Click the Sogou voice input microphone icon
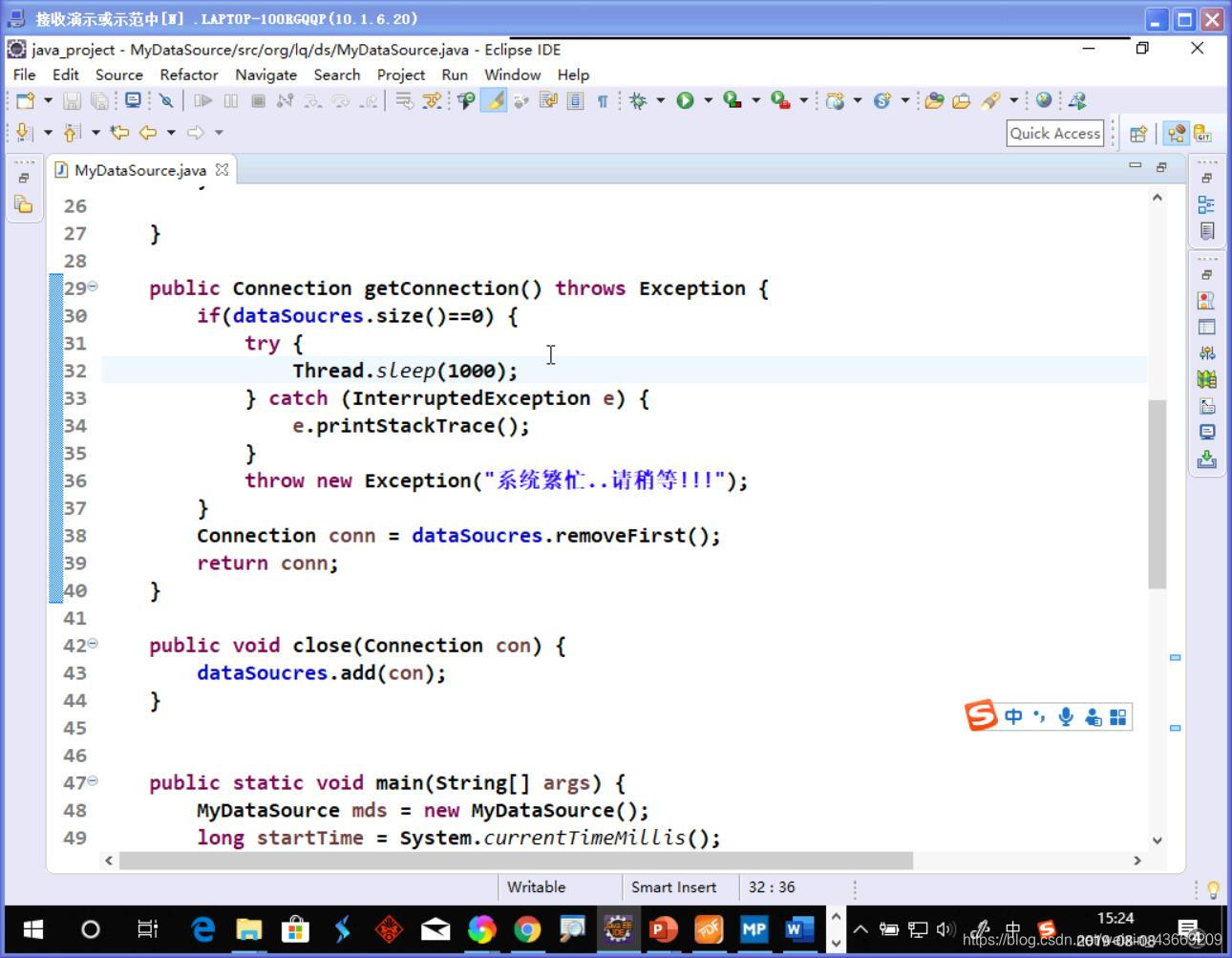The image size is (1232, 958). coord(1066,716)
